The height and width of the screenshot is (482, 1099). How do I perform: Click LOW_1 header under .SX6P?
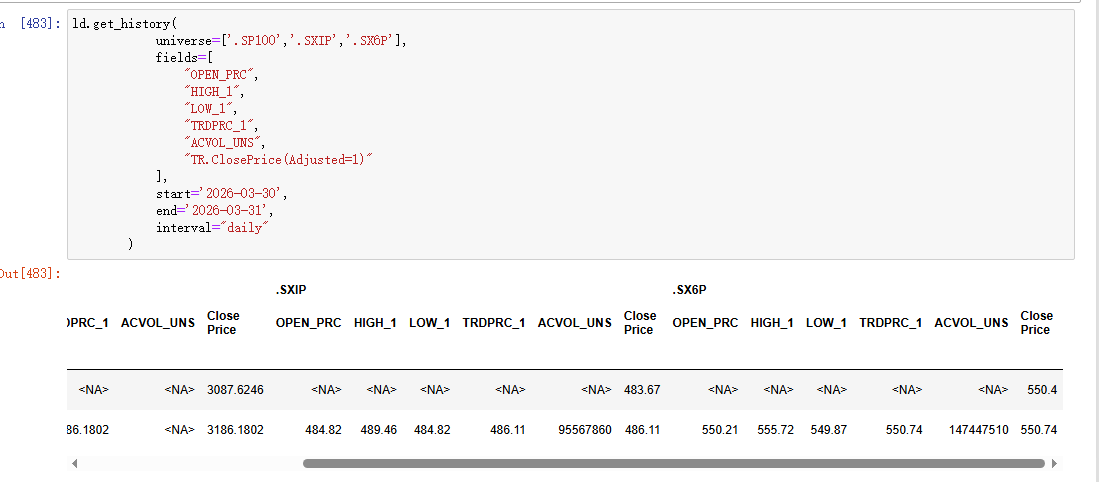826,323
